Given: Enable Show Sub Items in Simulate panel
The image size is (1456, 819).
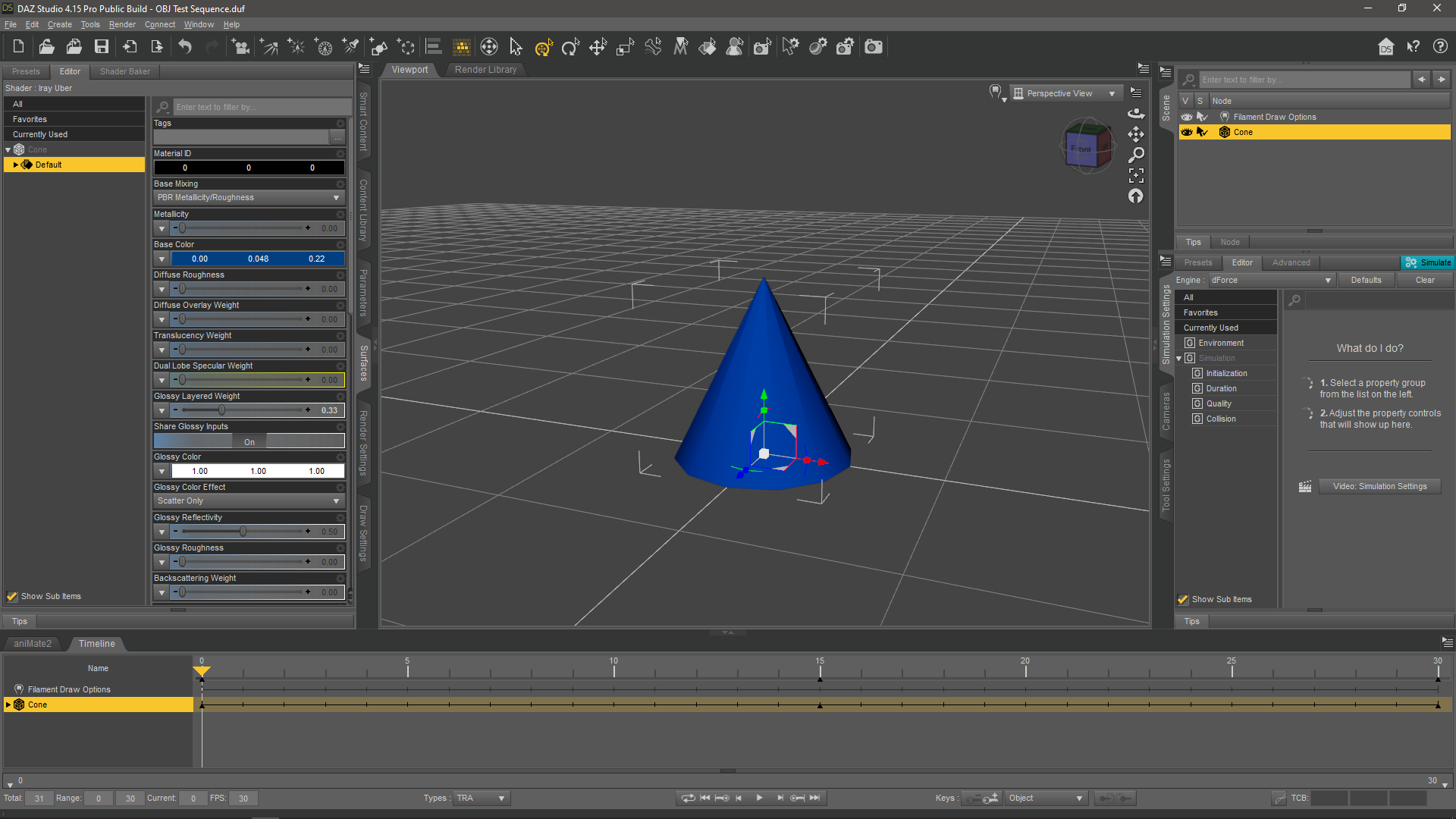Looking at the screenshot, I should [x=1184, y=598].
